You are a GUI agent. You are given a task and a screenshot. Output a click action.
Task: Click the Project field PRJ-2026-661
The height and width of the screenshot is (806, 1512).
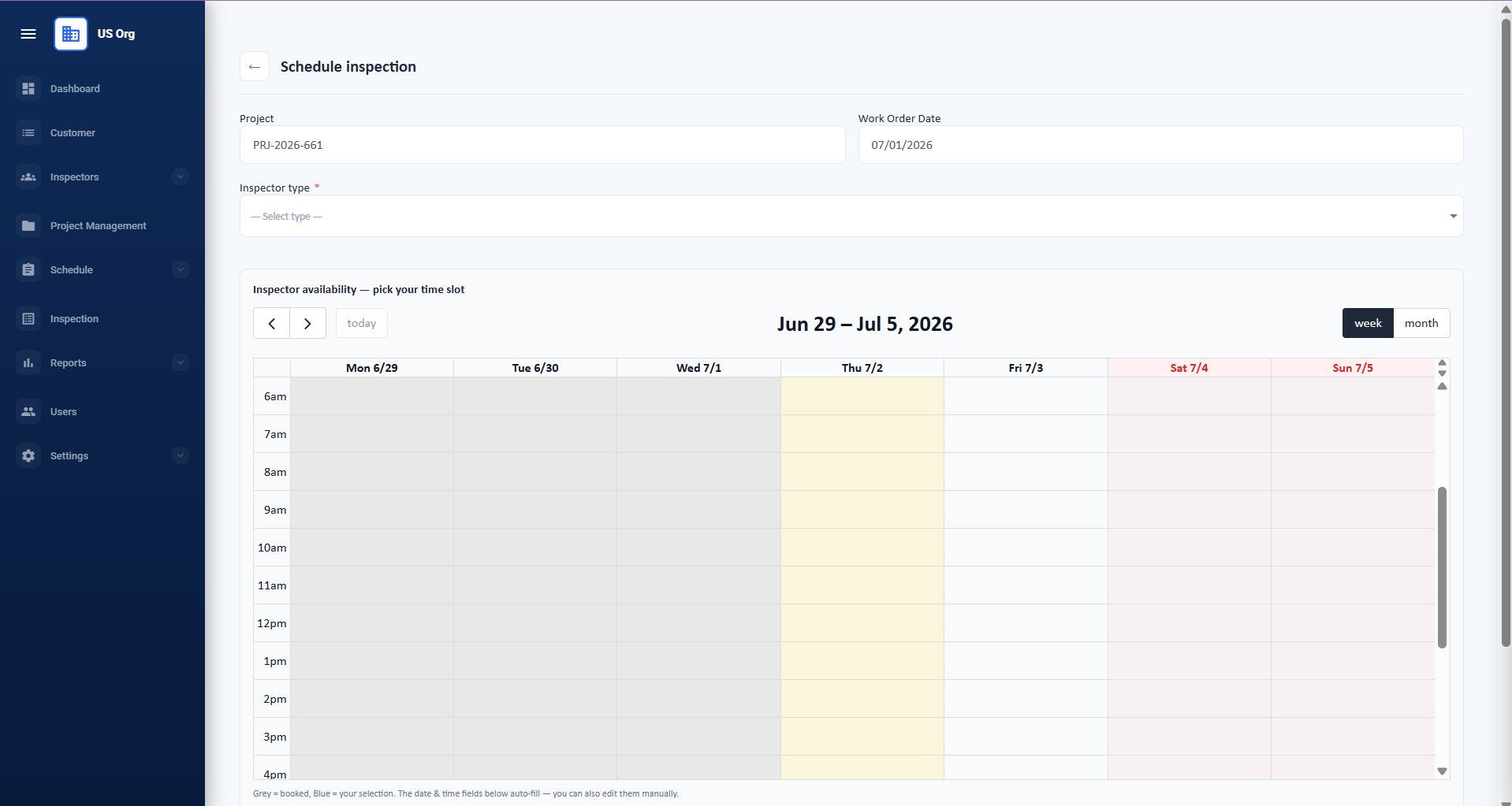(542, 145)
